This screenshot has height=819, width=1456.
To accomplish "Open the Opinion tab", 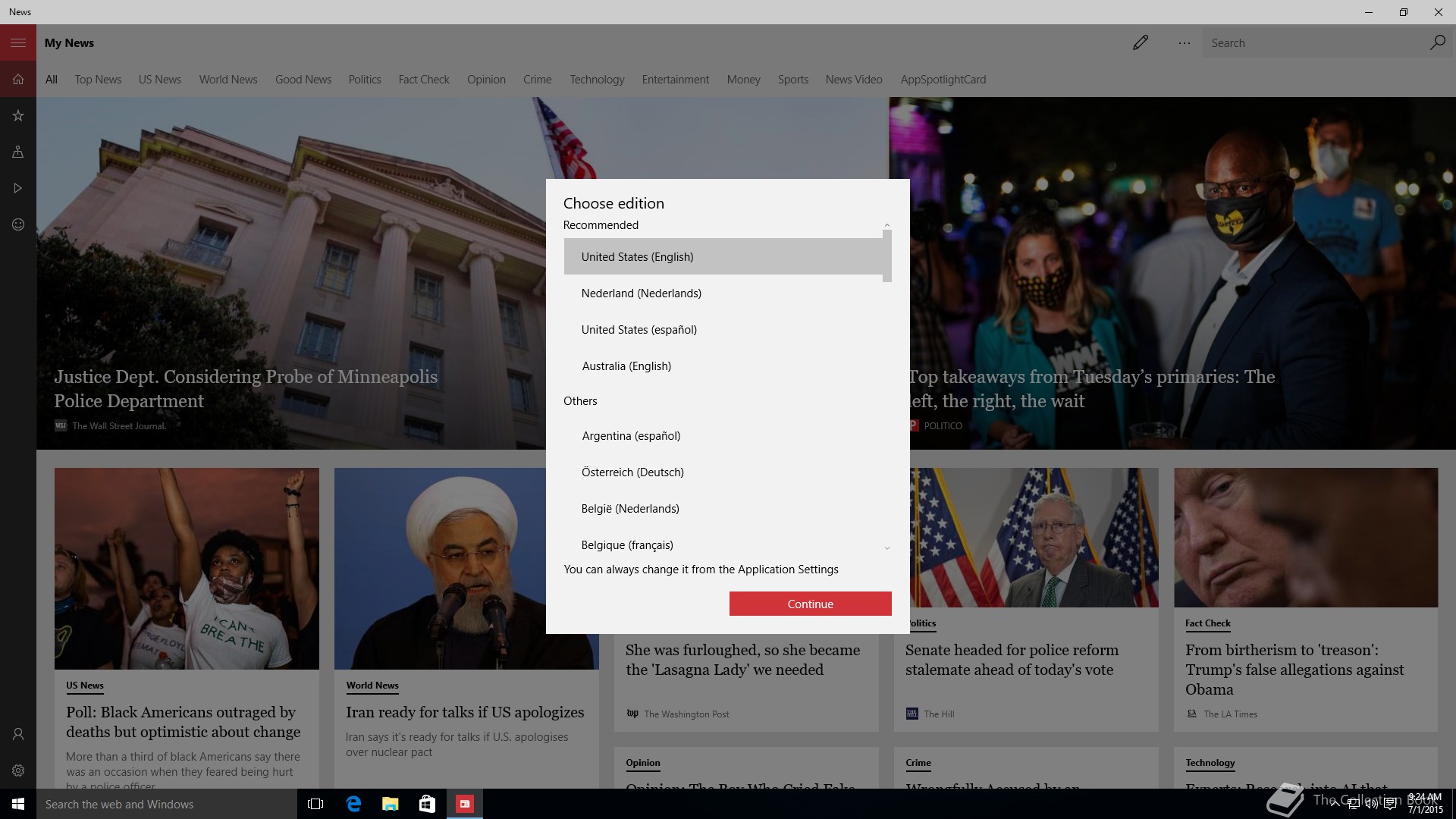I will [486, 80].
